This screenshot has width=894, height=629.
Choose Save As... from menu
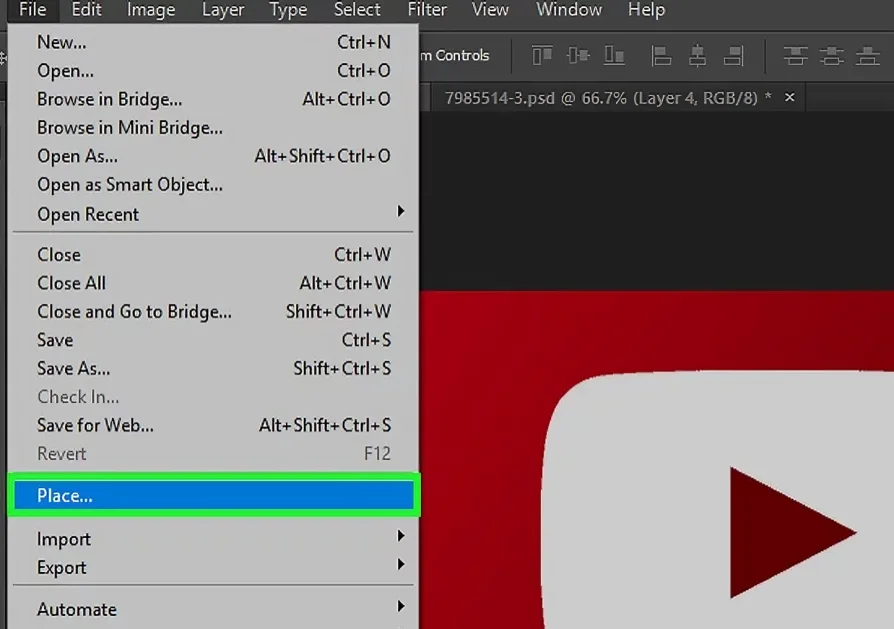tap(214, 368)
